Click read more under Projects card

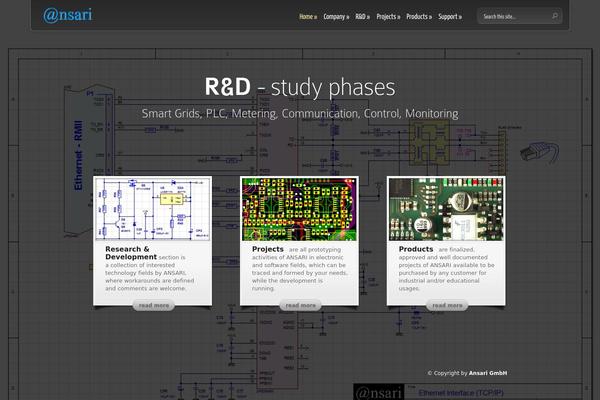(x=300, y=305)
